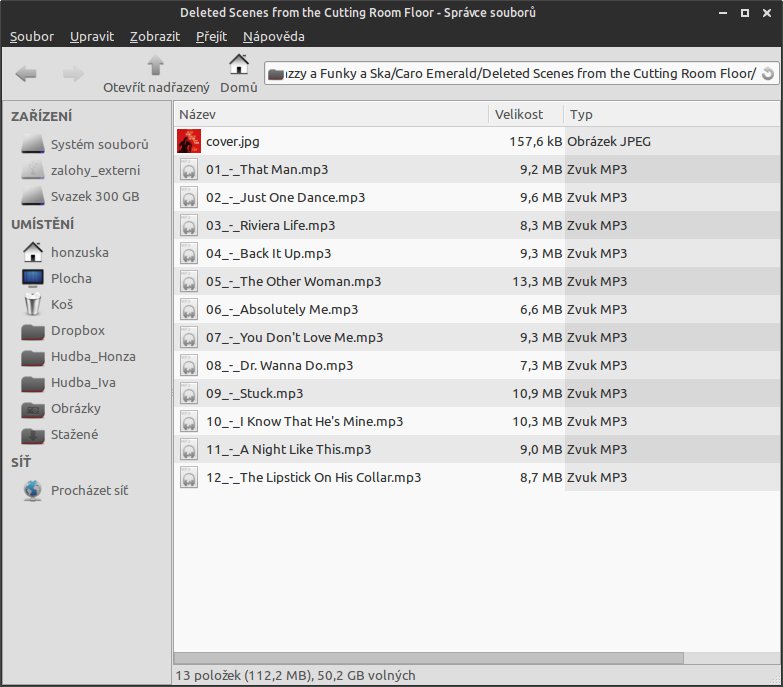Click the Procházet síť network globe icon
783x687 pixels.
(33, 490)
